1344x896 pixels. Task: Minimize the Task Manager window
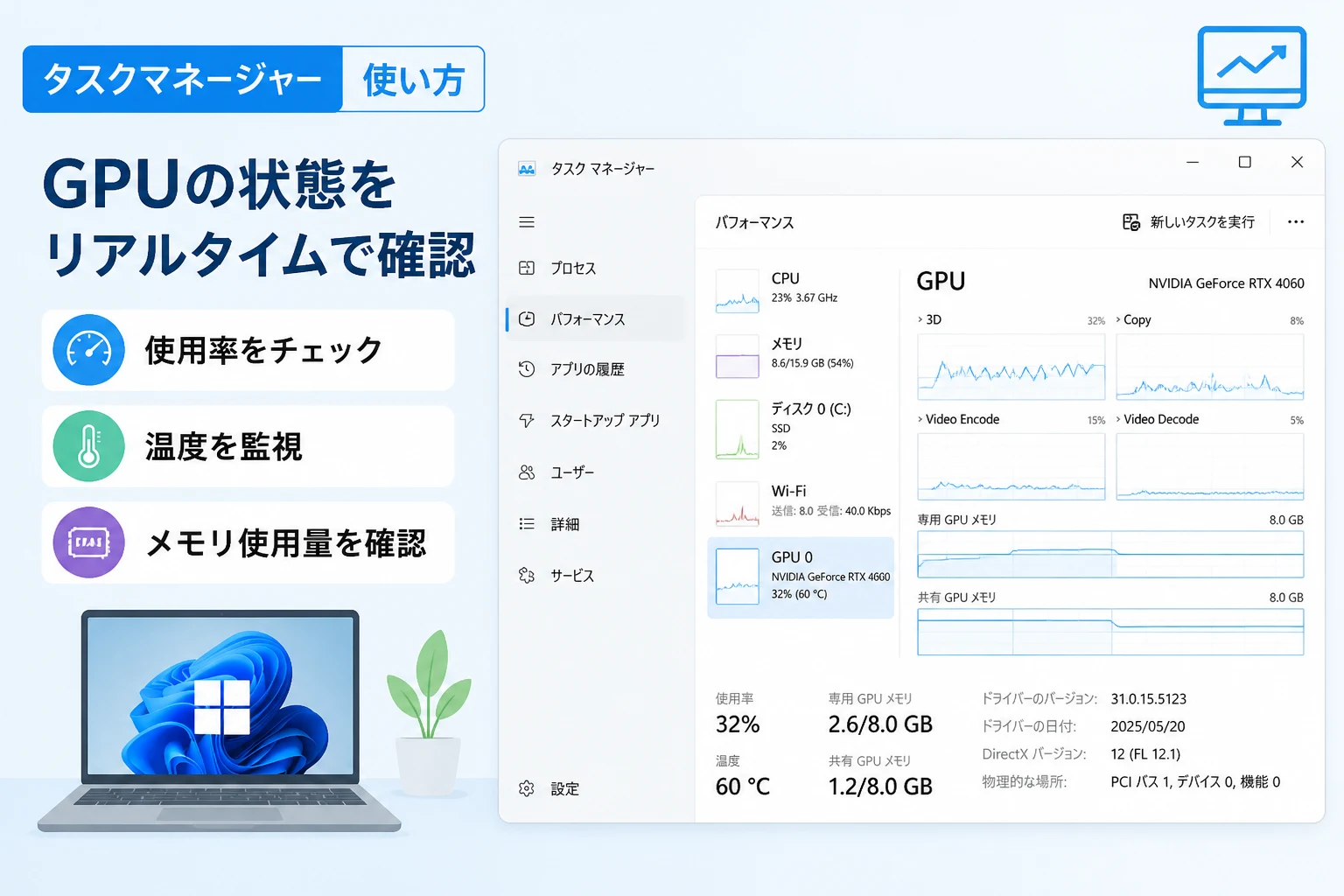coord(1193,162)
